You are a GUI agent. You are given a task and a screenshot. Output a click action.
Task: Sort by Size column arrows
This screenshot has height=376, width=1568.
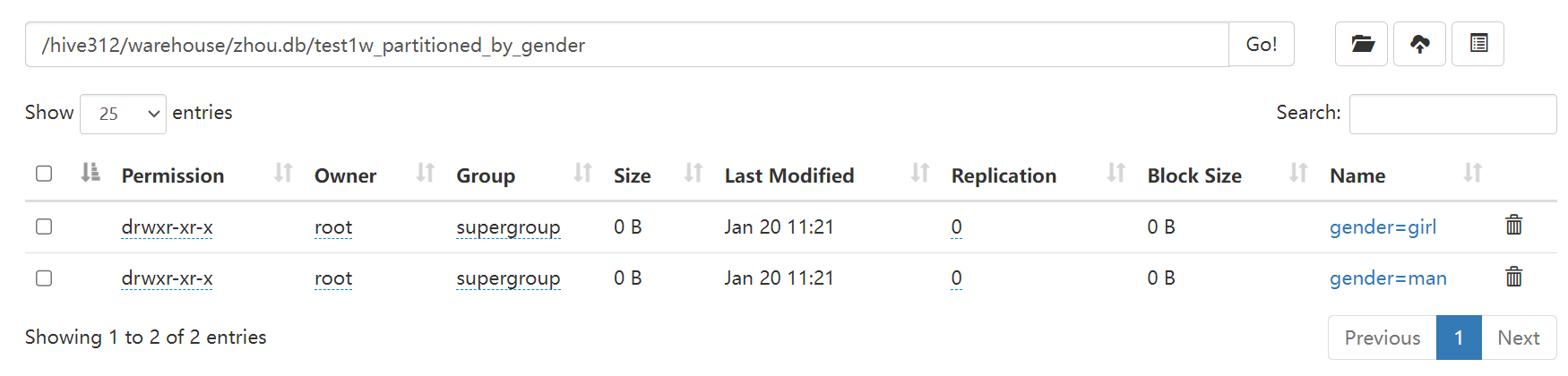[694, 172]
